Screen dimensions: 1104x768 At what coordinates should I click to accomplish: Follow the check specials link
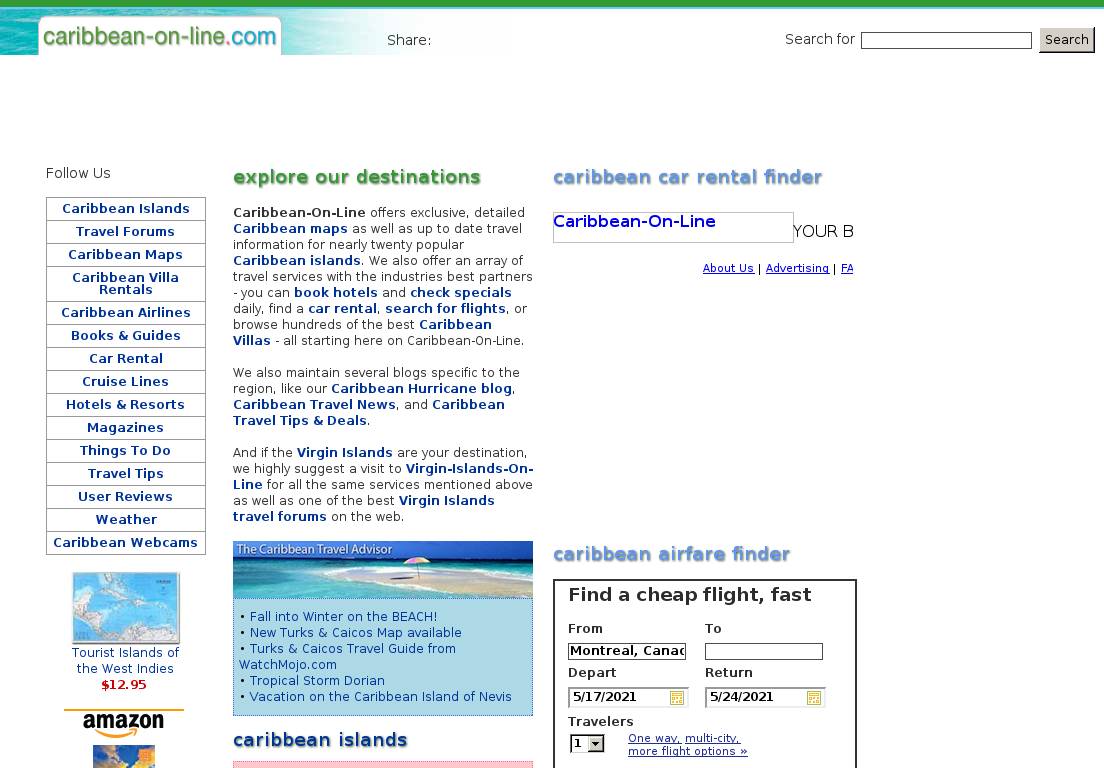[460, 293]
